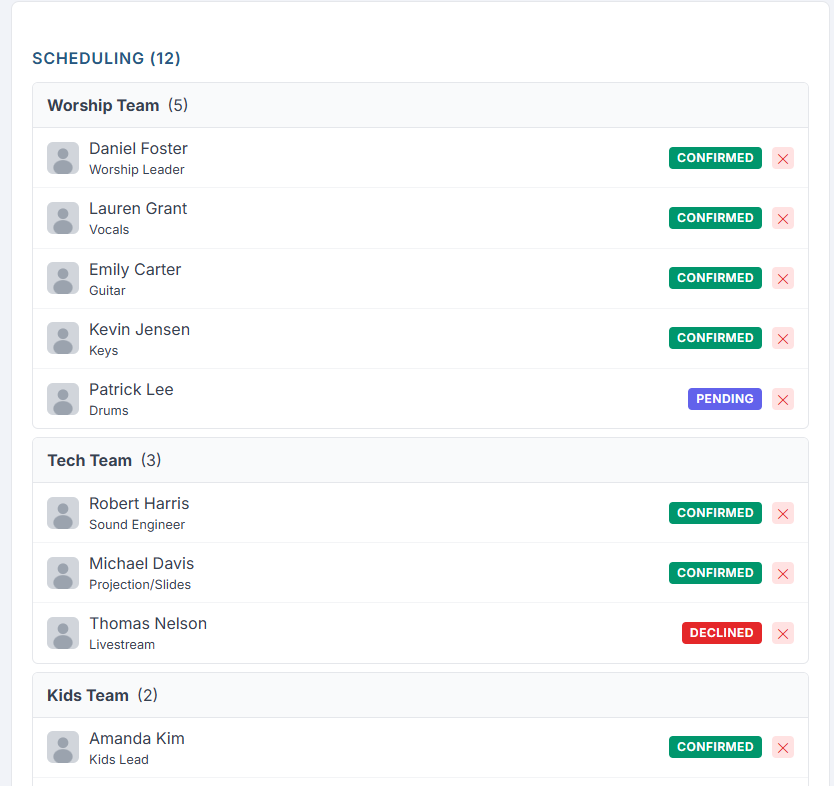Click Daniel Foster's avatar icon

point(62,158)
